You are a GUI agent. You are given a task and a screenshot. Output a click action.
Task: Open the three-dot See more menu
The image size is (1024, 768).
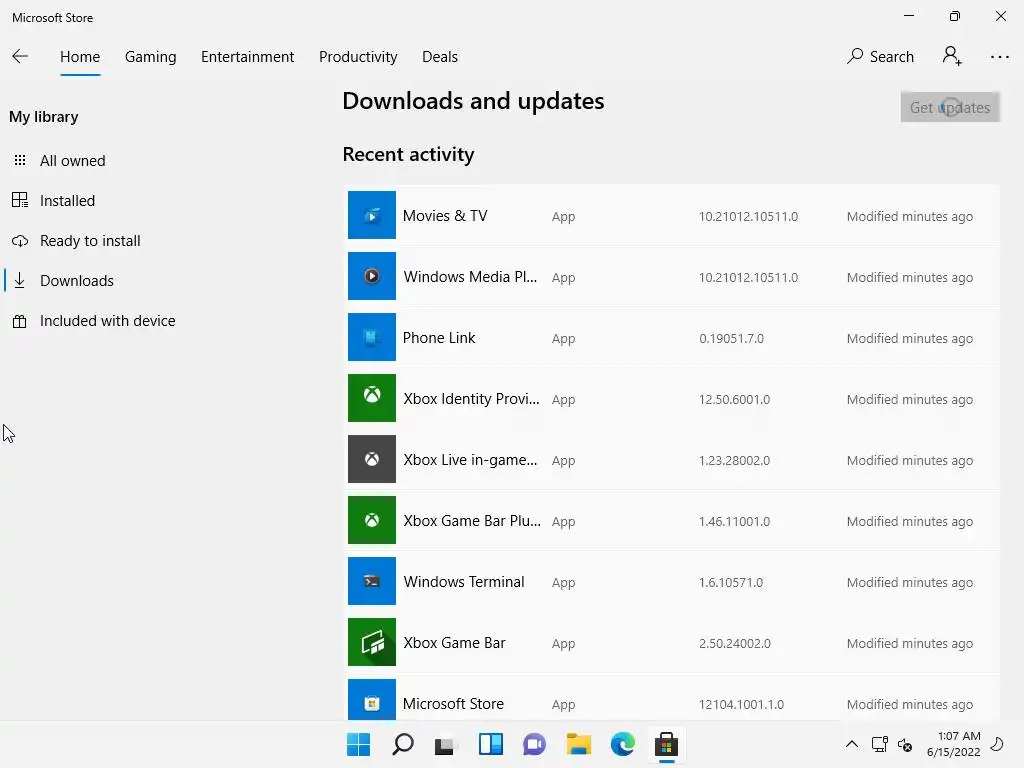pyautogui.click(x=999, y=57)
